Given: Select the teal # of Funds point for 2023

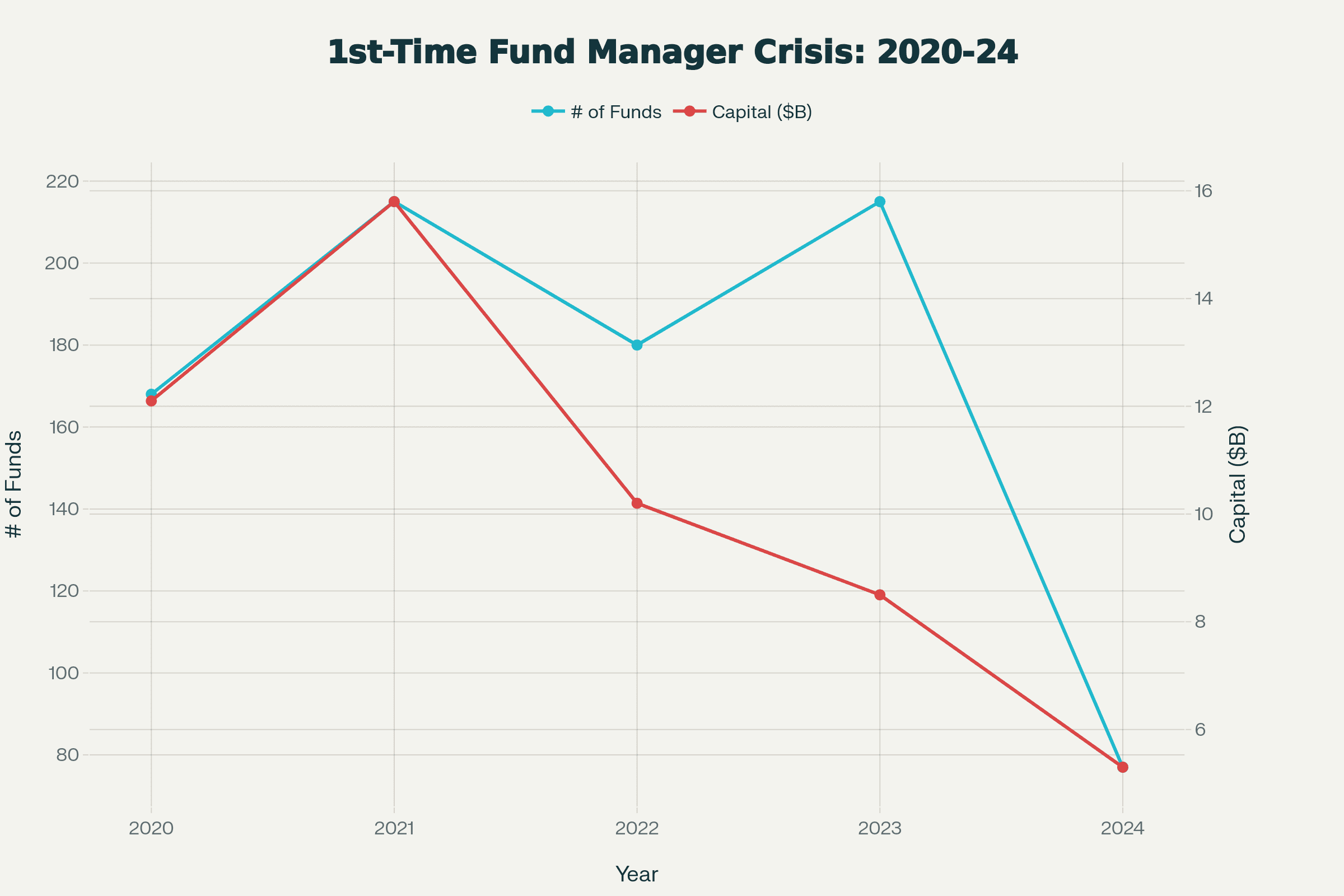Looking at the screenshot, I should [x=880, y=202].
